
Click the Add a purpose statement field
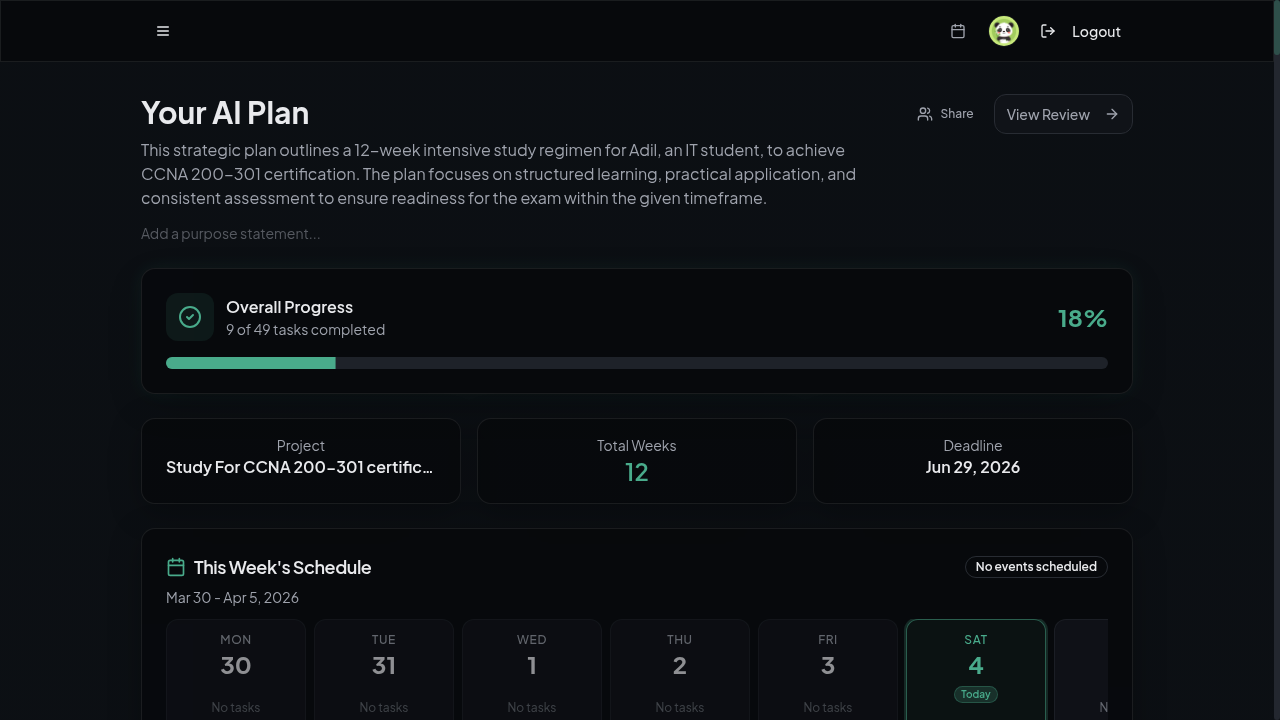pyautogui.click(x=230, y=233)
